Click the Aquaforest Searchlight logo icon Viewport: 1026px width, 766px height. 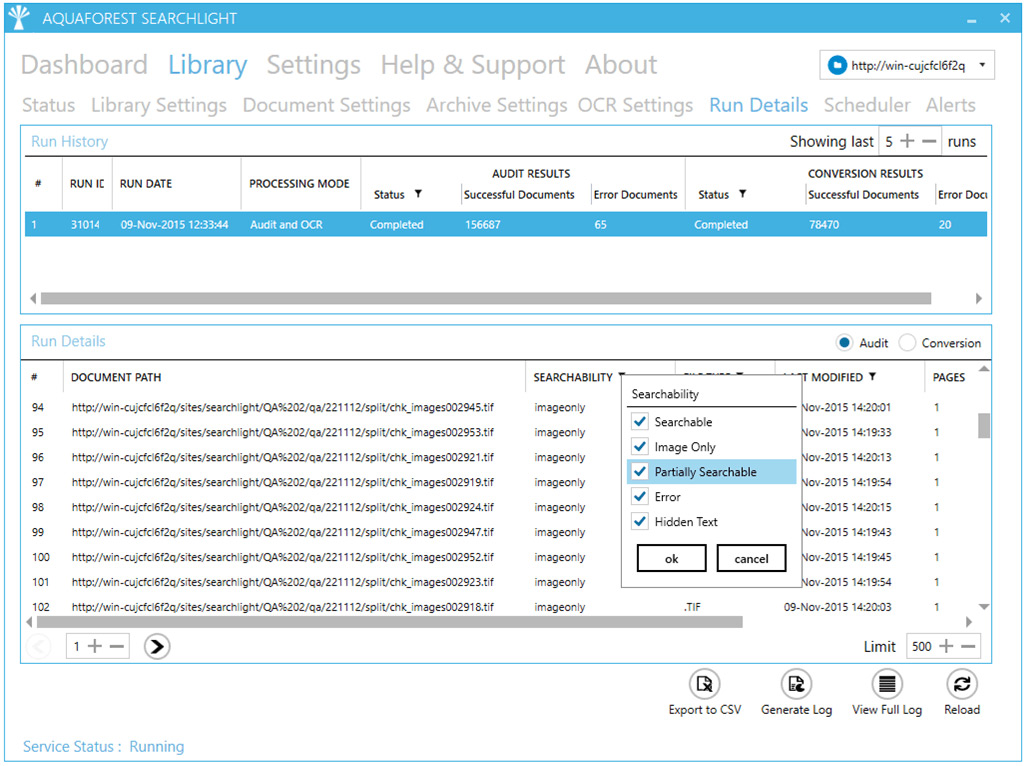(20, 18)
